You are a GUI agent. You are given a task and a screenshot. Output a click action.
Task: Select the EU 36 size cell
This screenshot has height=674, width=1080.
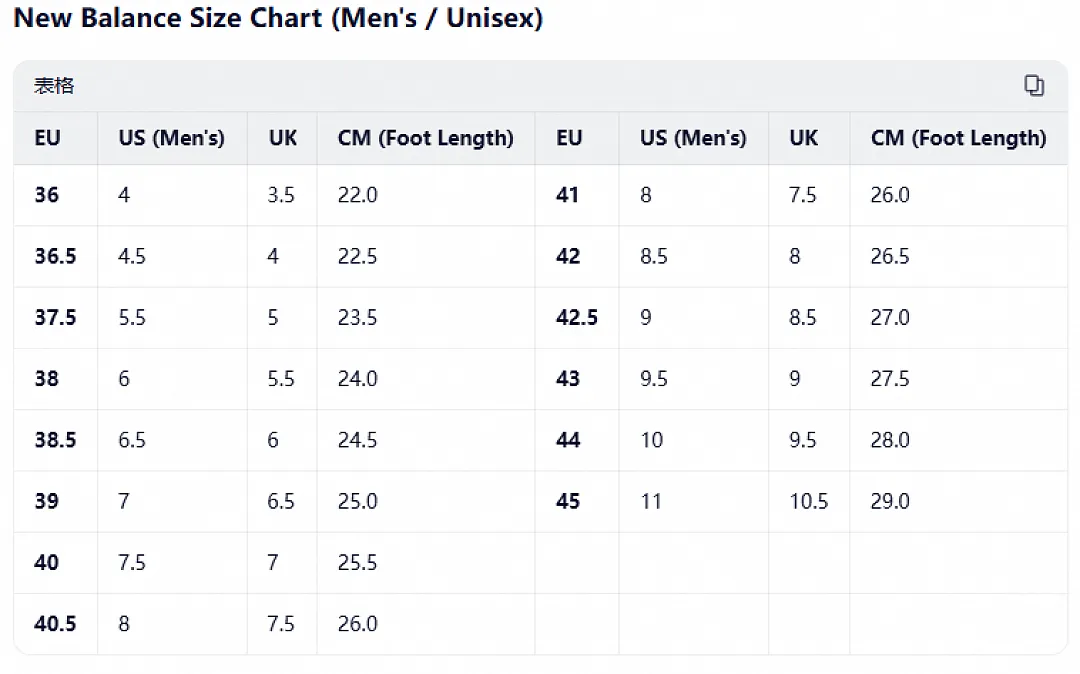[x=47, y=195]
